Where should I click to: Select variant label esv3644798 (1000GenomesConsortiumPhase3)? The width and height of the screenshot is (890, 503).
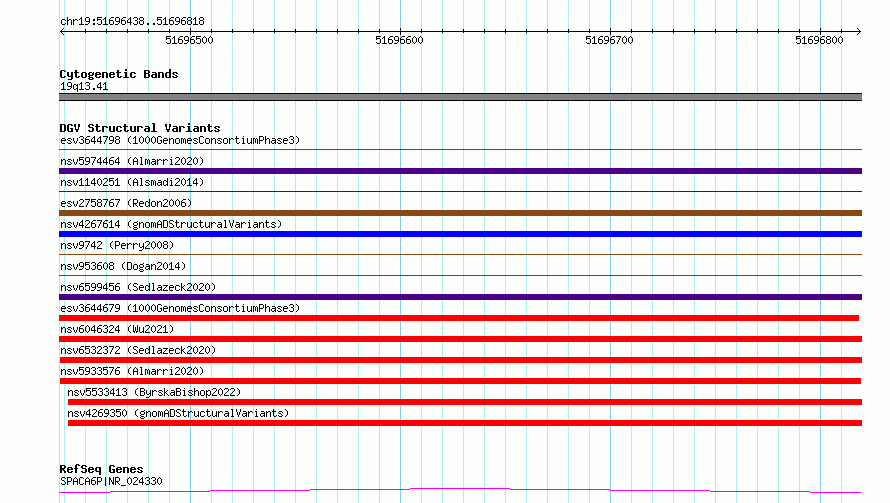(x=180, y=140)
